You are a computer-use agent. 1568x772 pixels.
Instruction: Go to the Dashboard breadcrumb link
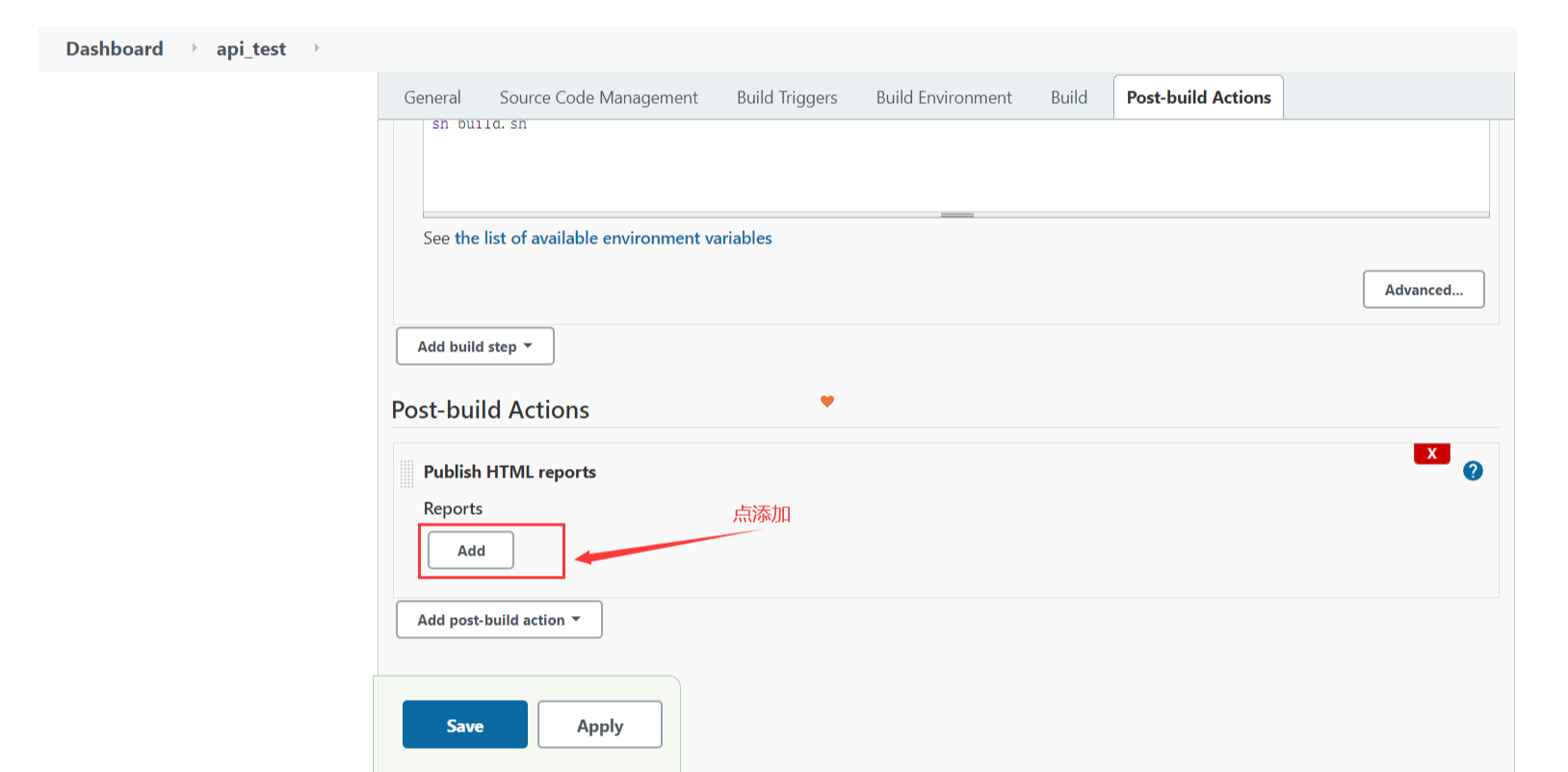click(x=115, y=48)
